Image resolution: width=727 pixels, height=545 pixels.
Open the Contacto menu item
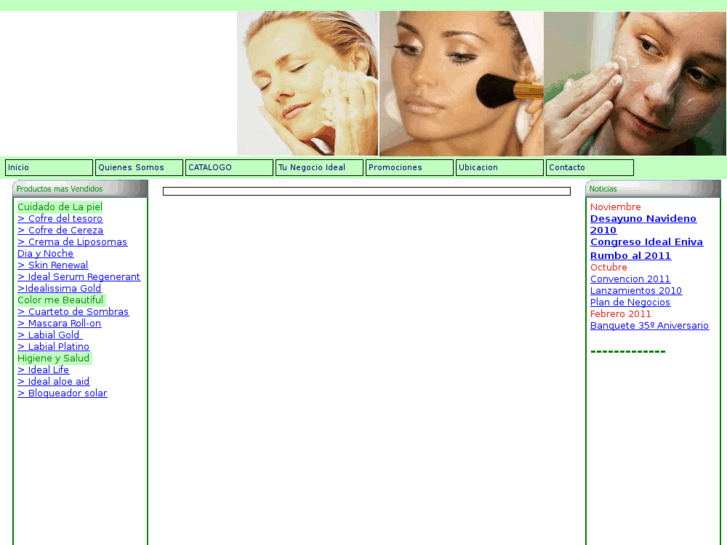coord(590,167)
